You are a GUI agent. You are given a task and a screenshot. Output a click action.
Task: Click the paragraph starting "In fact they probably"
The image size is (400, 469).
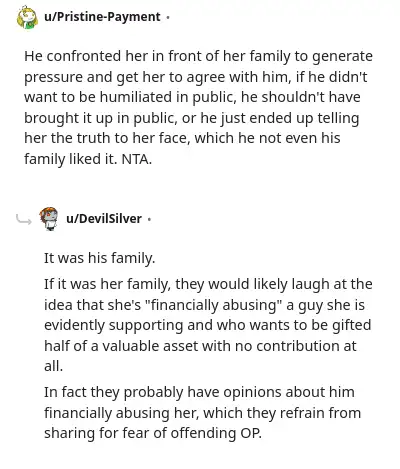[x=203, y=413]
